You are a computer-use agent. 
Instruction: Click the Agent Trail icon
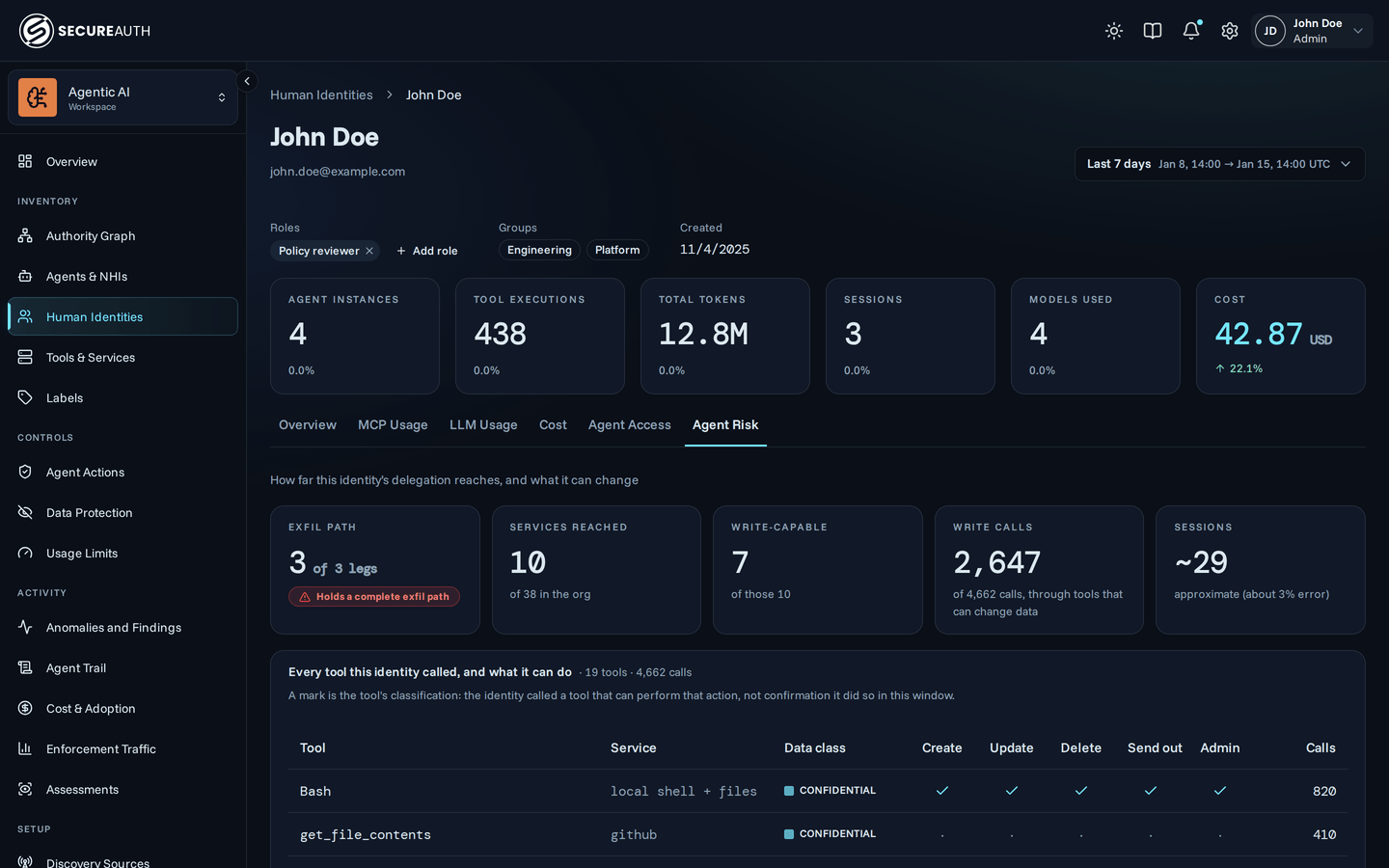point(25,667)
